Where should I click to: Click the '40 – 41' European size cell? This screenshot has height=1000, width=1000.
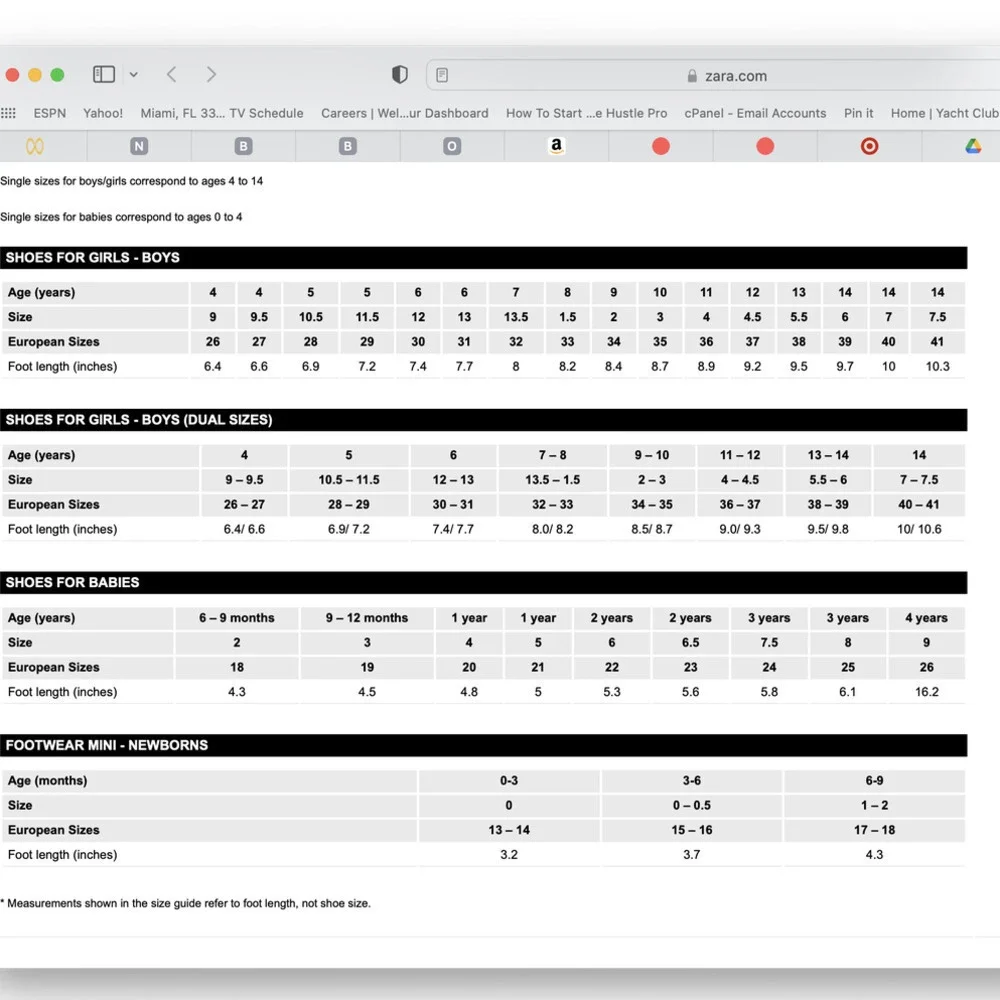click(918, 504)
